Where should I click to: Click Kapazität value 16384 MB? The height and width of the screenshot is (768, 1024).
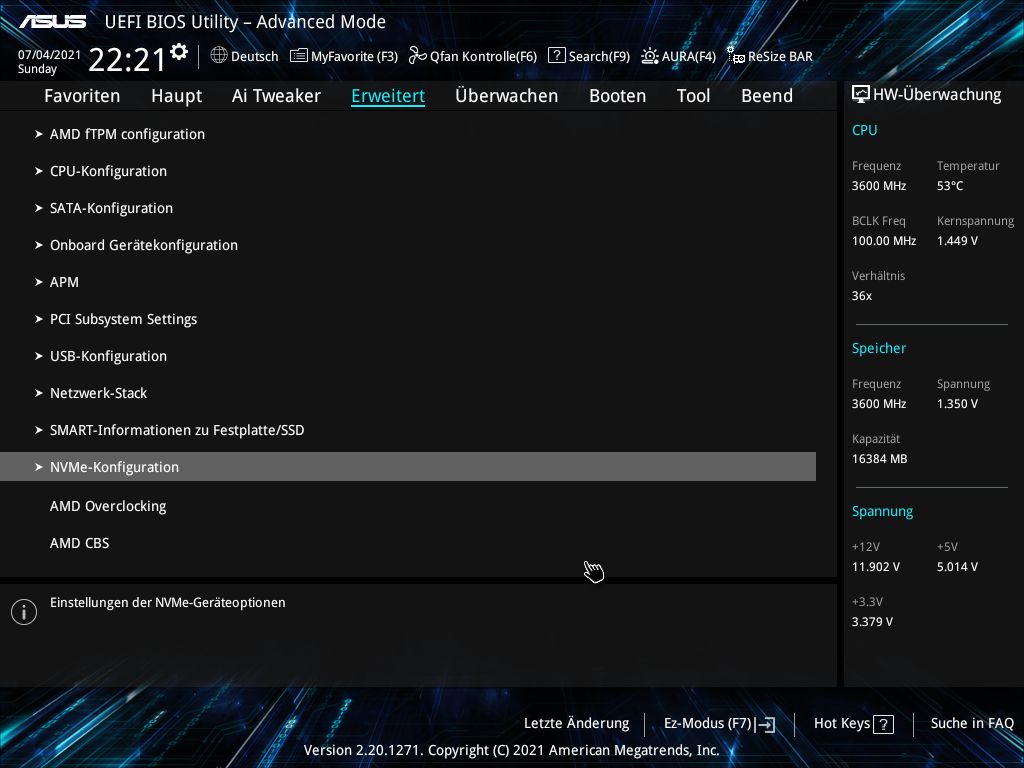tap(880, 459)
